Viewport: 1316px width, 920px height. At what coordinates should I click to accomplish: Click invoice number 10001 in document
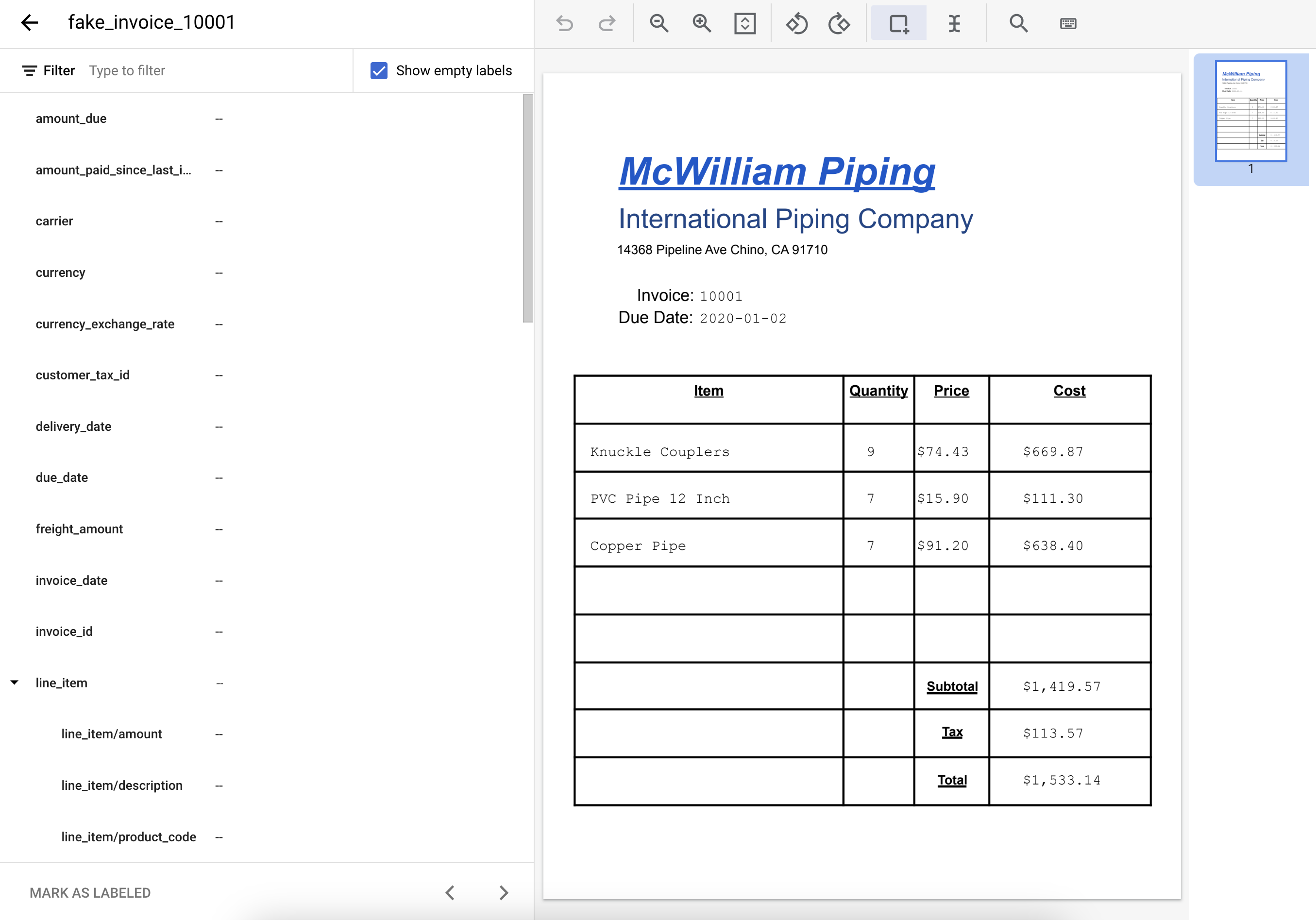pos(721,296)
